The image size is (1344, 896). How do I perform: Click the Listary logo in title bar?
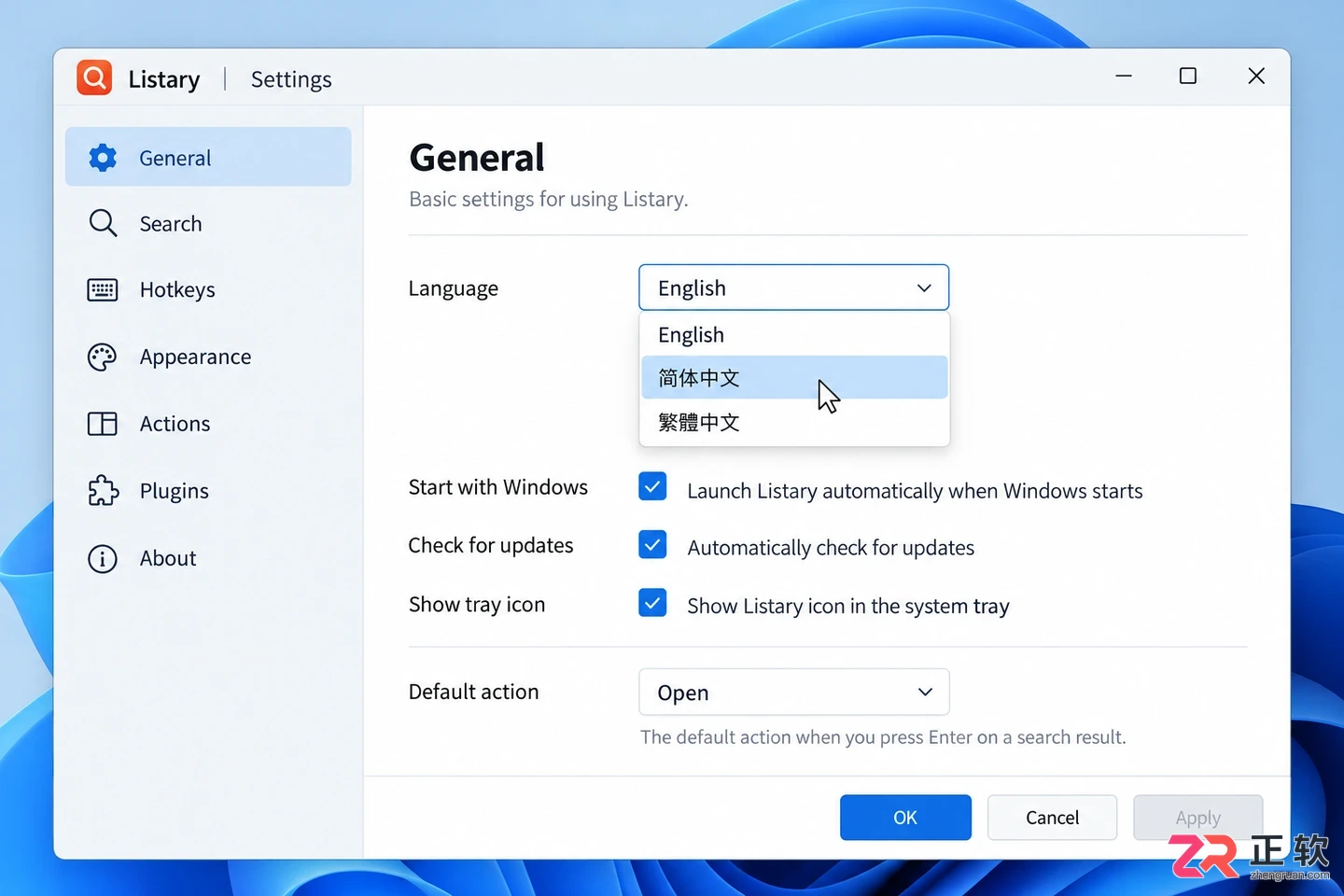(94, 78)
